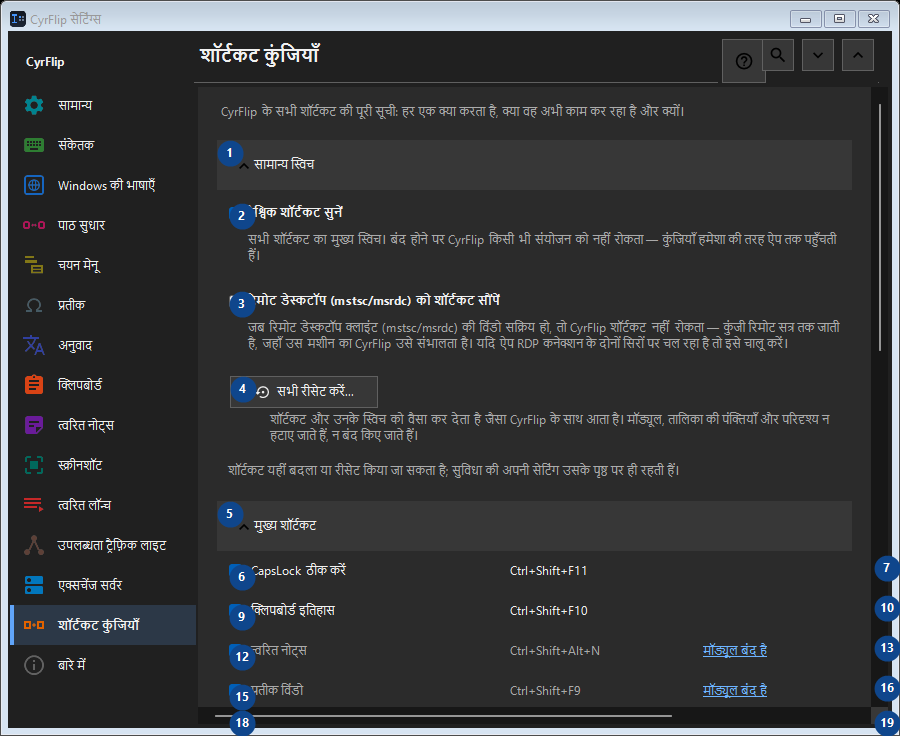Click the vertical scrollbar of the settings page
Image resolution: width=900 pixels, height=736 pixels.
[880, 227]
